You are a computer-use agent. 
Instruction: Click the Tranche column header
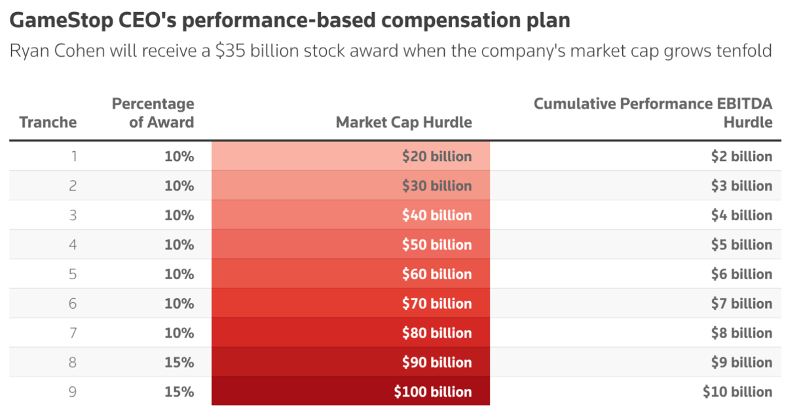click(x=48, y=122)
